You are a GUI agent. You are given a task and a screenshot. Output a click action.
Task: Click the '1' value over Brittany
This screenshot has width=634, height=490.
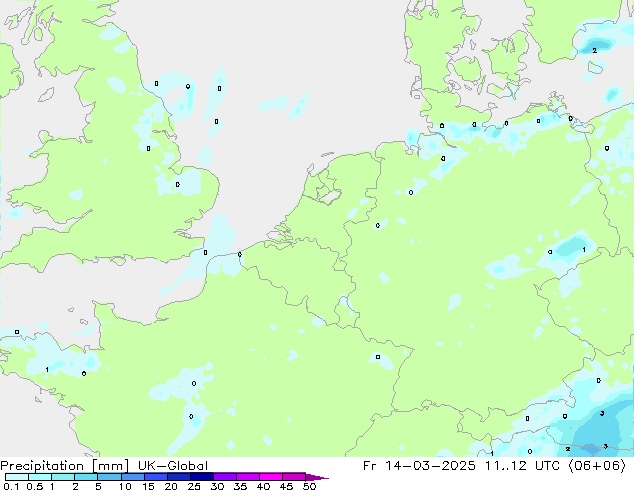[x=47, y=370]
